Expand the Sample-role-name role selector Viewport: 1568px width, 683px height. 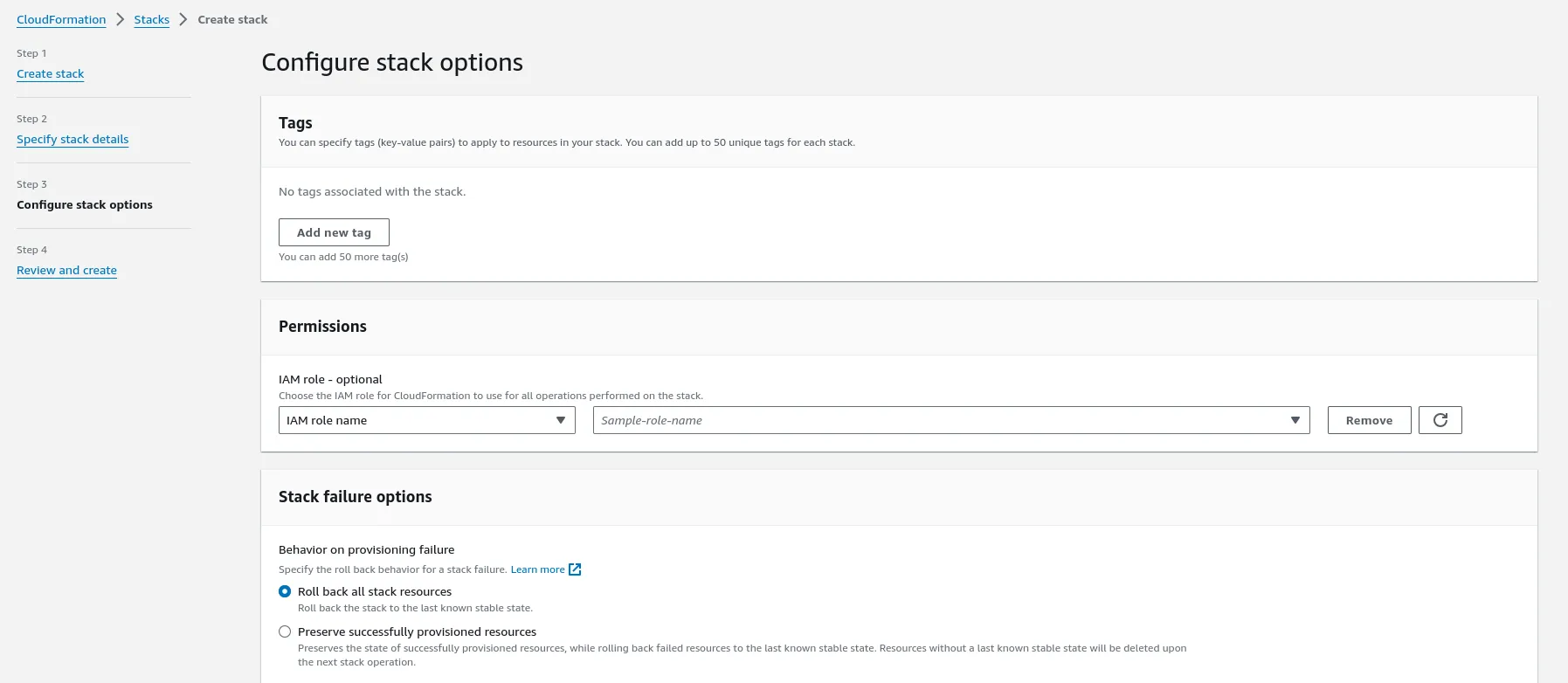pos(951,420)
